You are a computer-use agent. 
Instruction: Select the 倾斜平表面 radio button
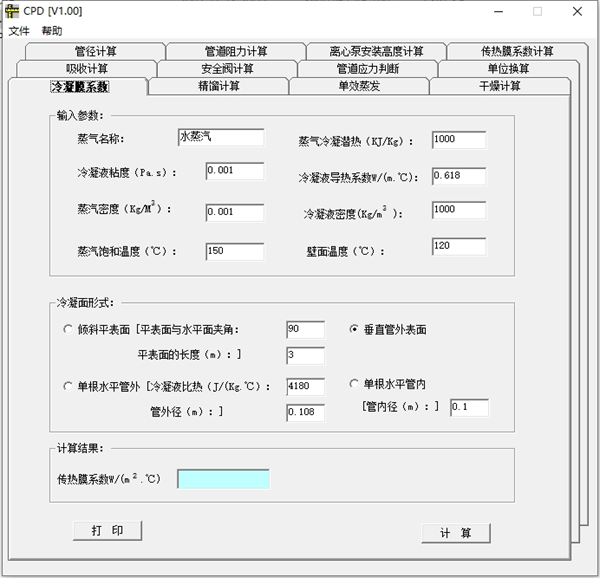click(x=68, y=329)
